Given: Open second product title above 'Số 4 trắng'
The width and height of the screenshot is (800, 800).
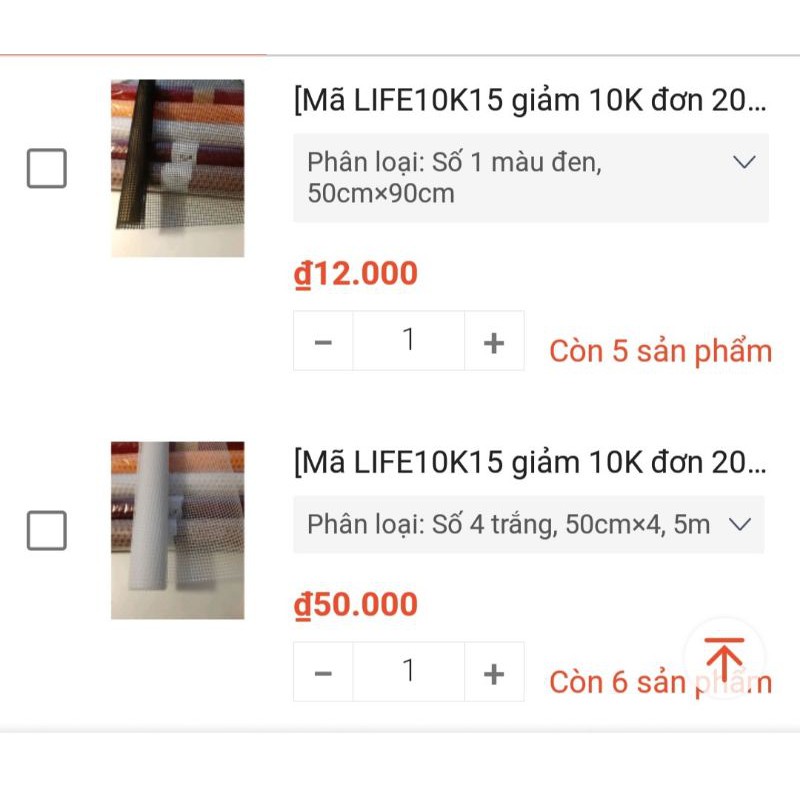Looking at the screenshot, I should (x=530, y=462).
